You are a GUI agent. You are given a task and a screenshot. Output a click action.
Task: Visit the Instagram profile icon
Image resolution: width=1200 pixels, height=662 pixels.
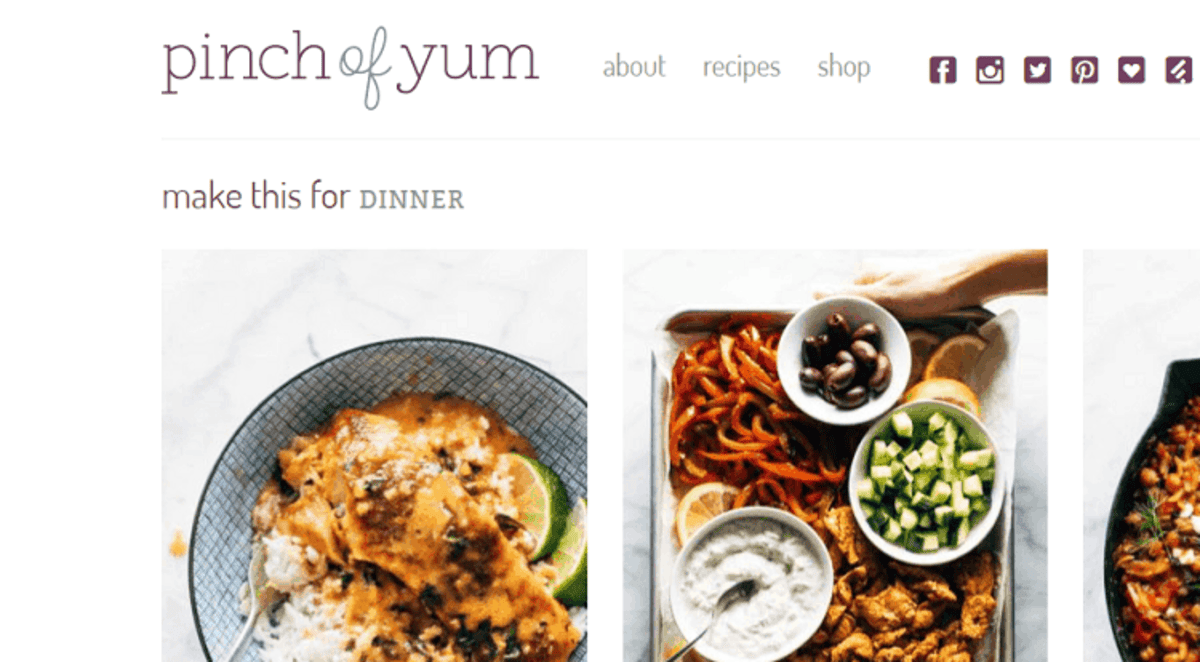(x=990, y=70)
